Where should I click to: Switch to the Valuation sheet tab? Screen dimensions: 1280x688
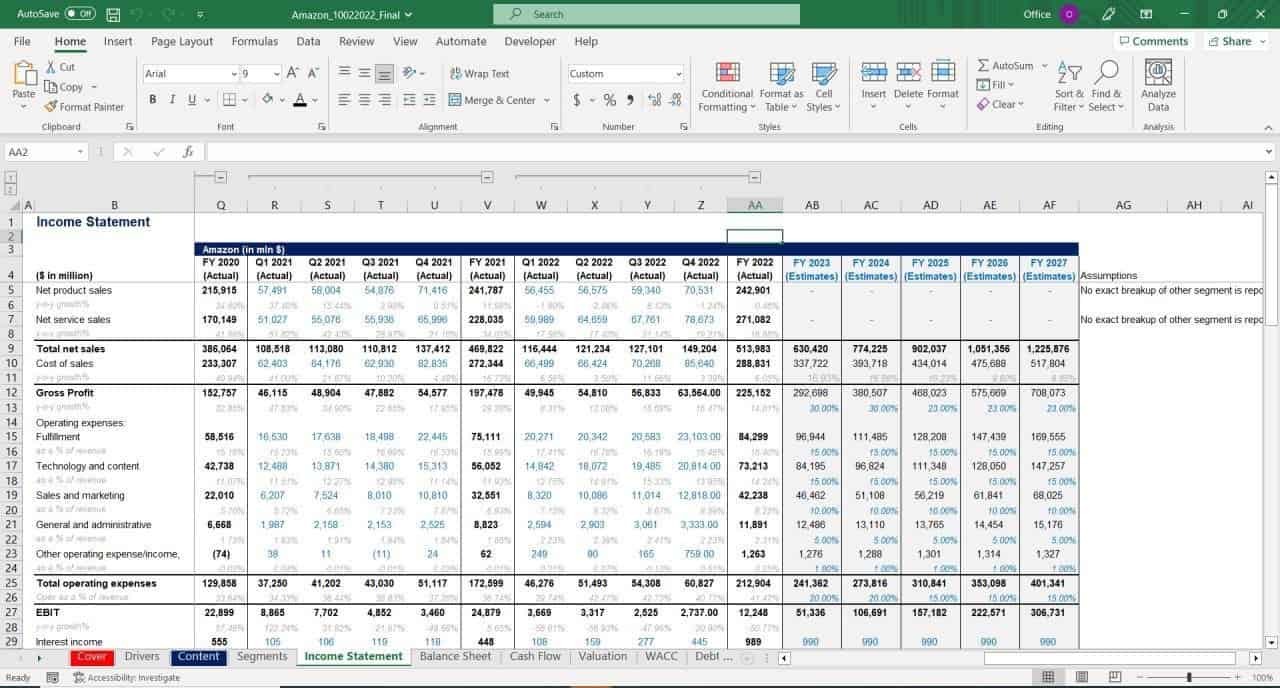click(x=602, y=657)
